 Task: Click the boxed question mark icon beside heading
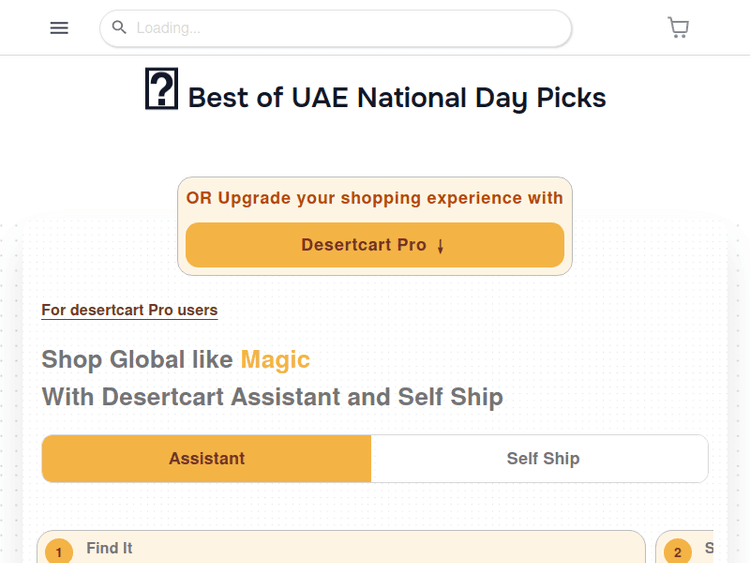coord(161,90)
